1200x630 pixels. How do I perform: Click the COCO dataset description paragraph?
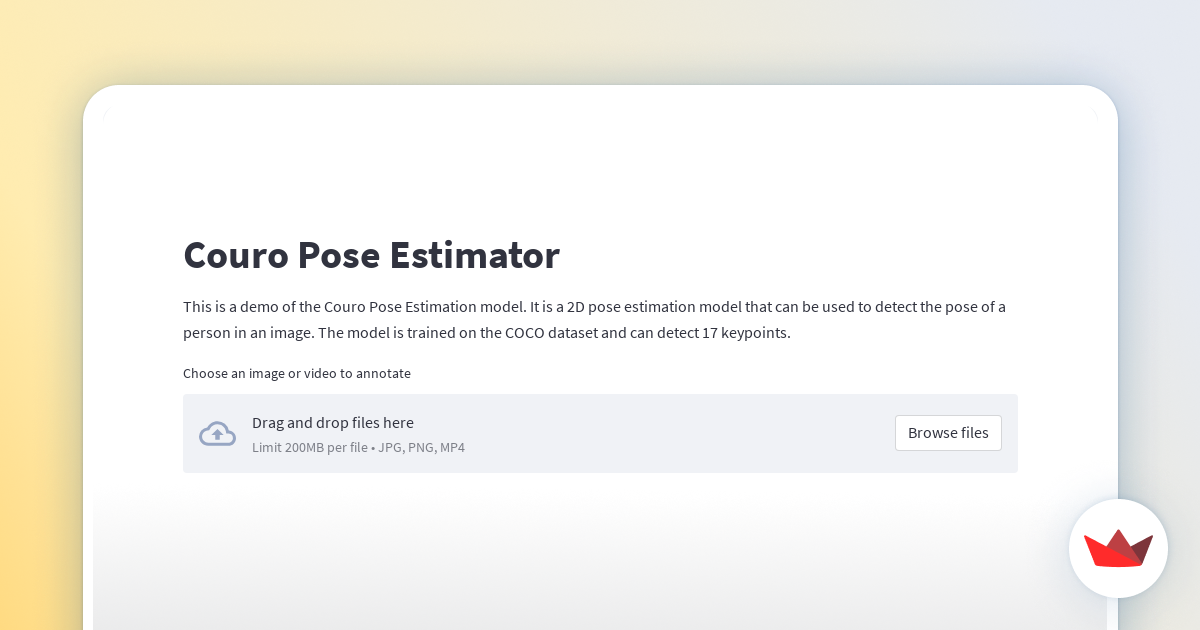pos(594,318)
